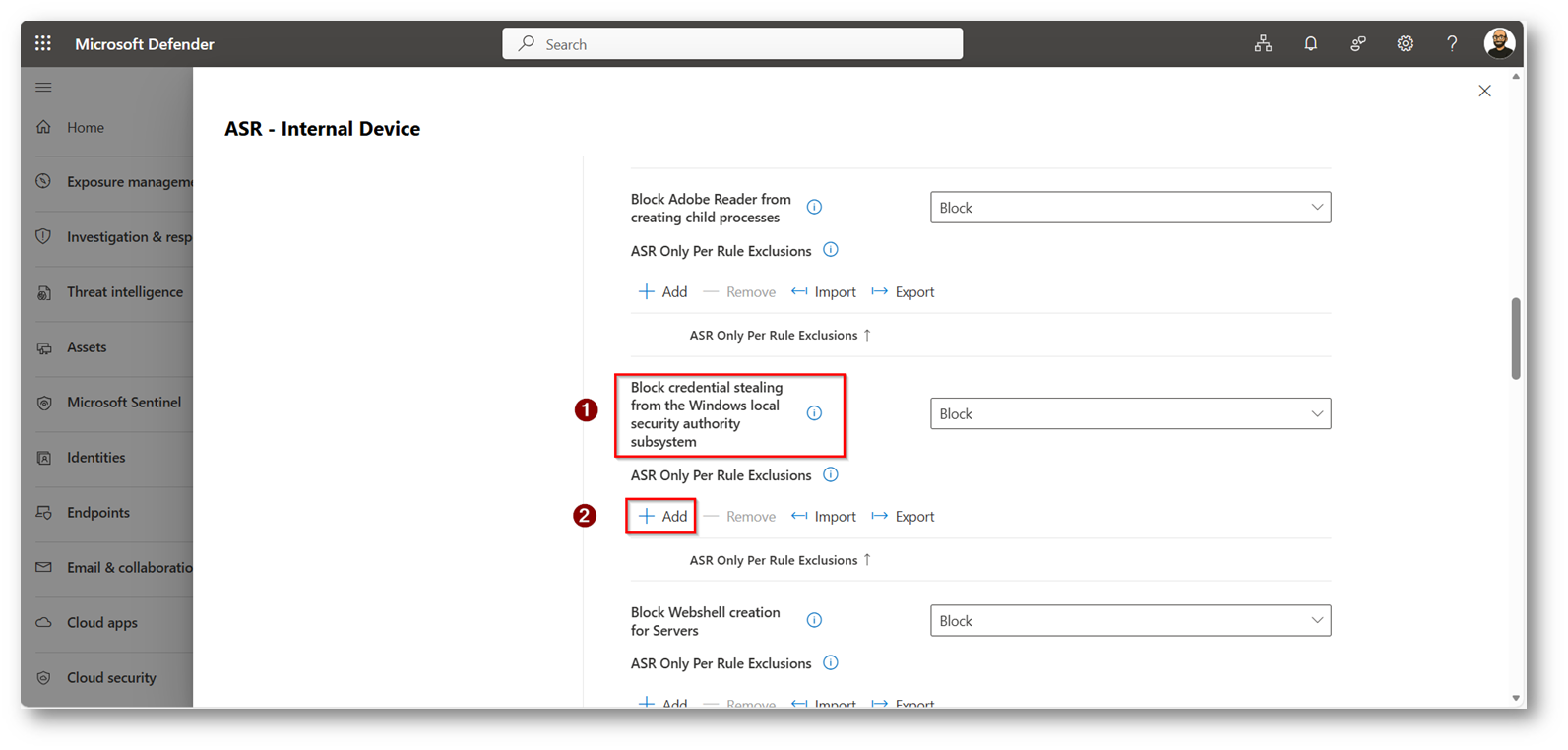Show info for credential stealing rule exclusions

(831, 474)
